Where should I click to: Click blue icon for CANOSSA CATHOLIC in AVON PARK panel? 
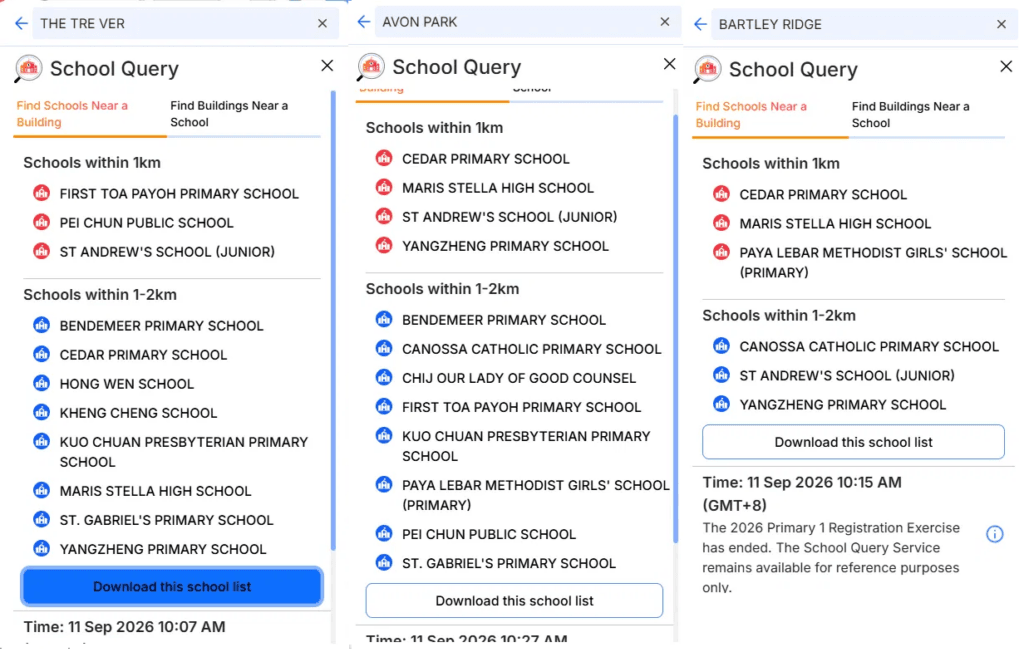click(384, 348)
